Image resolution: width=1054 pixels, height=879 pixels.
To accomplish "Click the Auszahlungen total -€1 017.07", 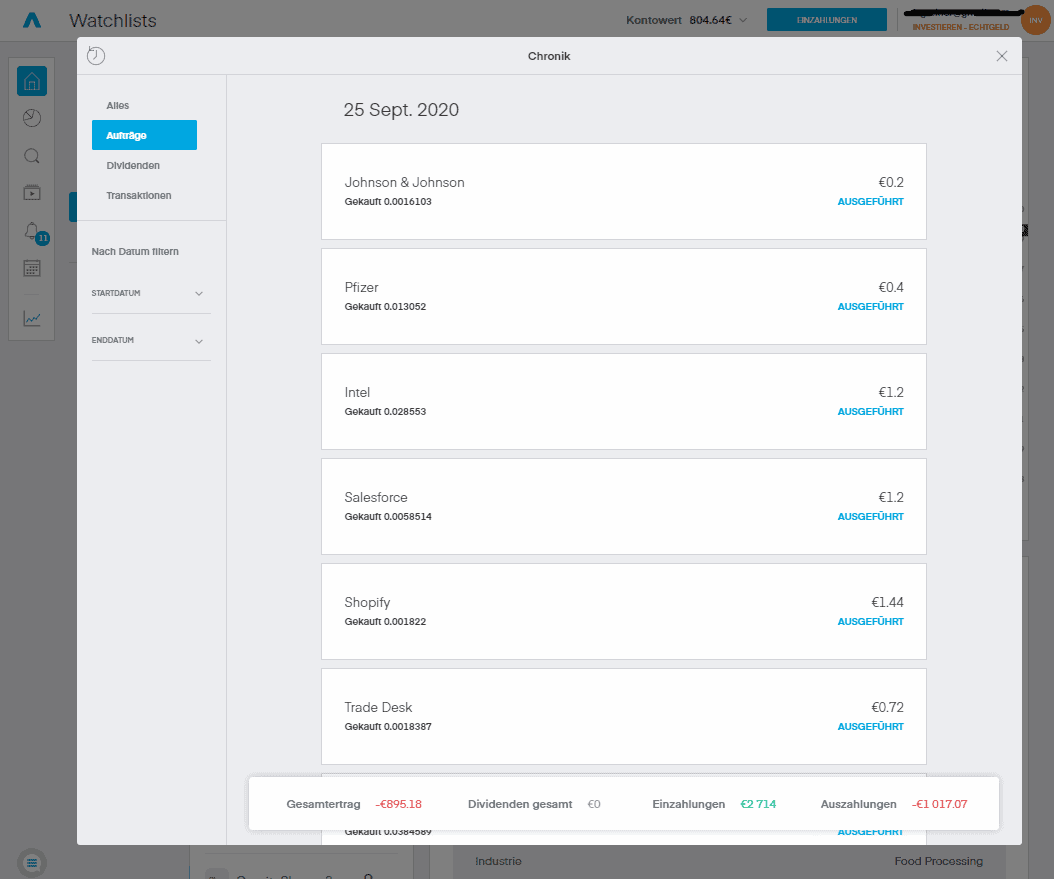I will pyautogui.click(x=939, y=804).
